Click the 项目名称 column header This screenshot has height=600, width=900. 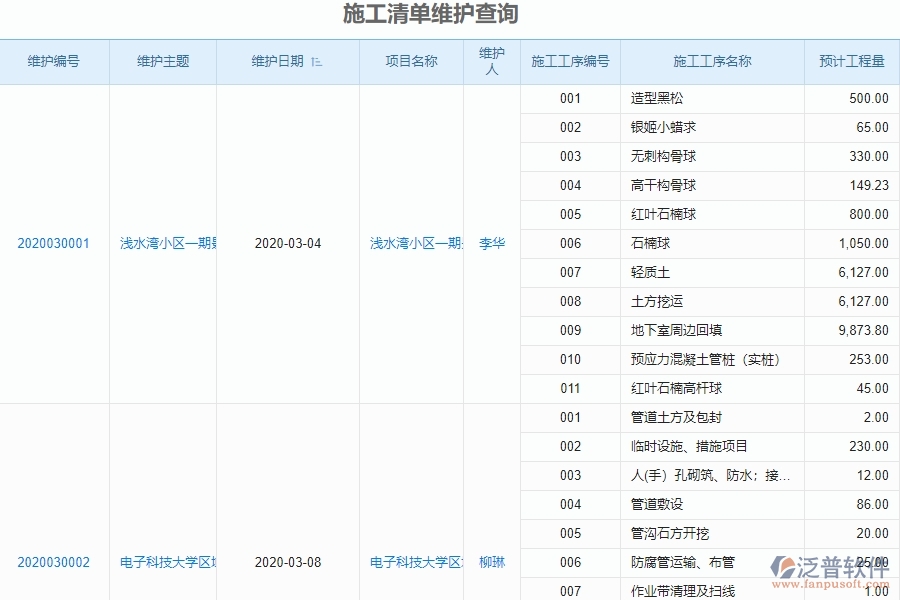(411, 61)
